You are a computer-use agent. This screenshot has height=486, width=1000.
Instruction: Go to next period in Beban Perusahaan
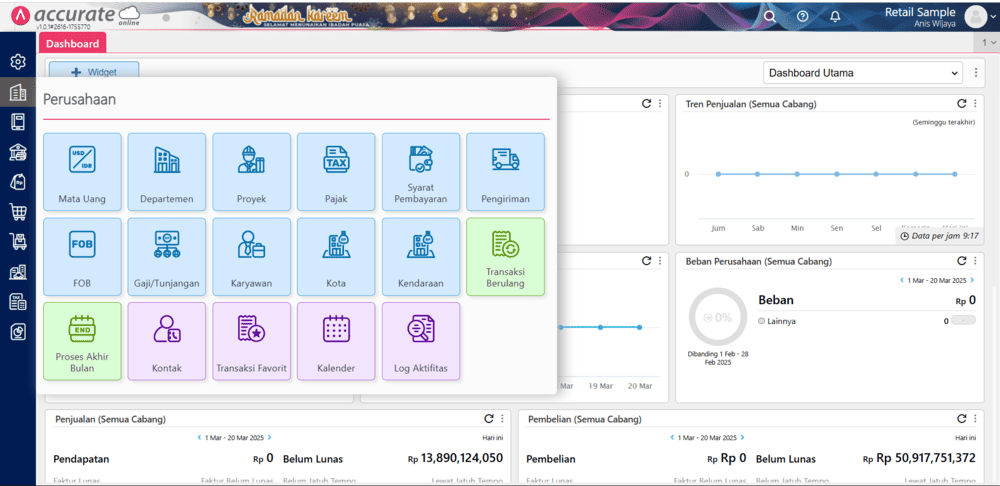point(972,280)
